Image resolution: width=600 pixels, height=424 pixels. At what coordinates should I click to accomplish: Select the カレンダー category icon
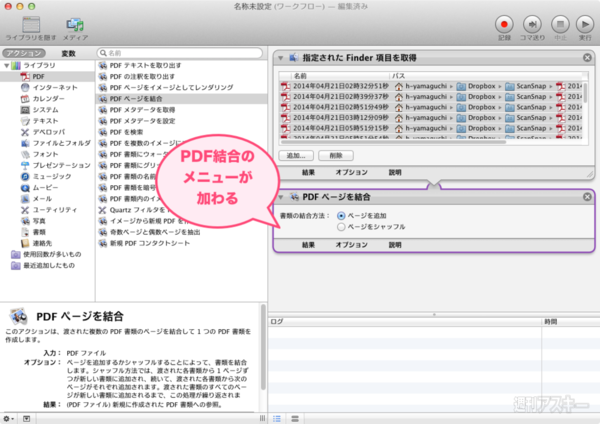click(25, 99)
